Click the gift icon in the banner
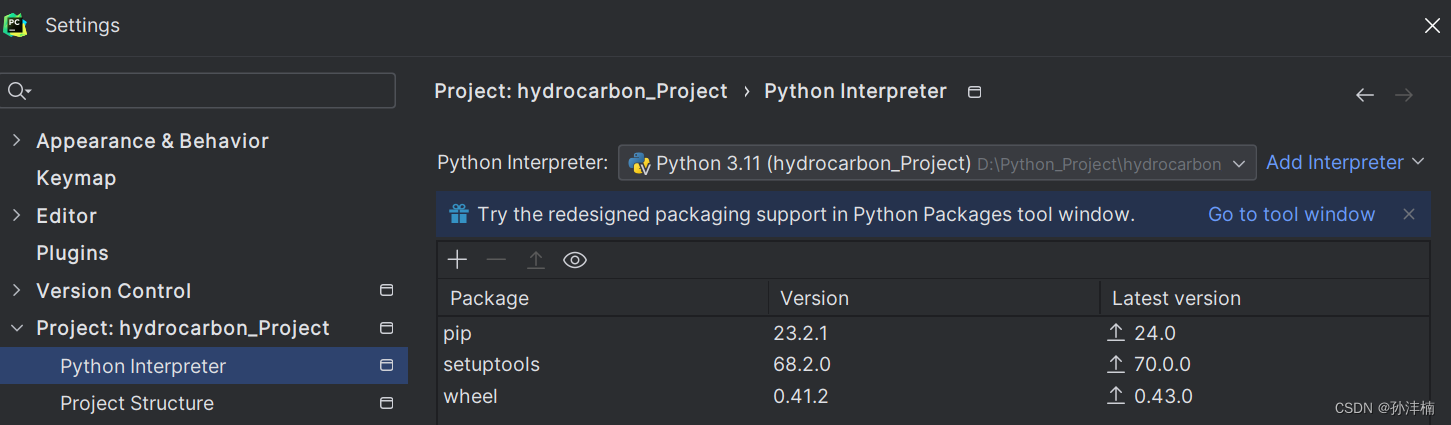 pos(459,214)
